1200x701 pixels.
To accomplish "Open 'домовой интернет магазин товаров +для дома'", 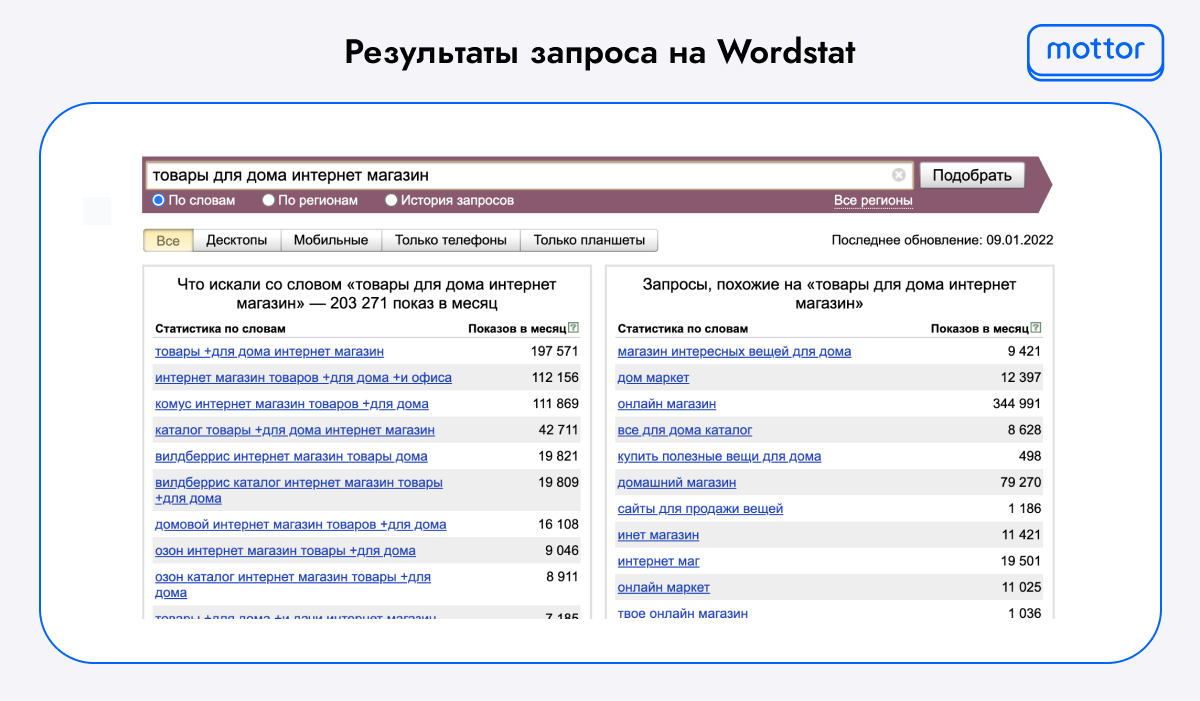I will click(301, 525).
